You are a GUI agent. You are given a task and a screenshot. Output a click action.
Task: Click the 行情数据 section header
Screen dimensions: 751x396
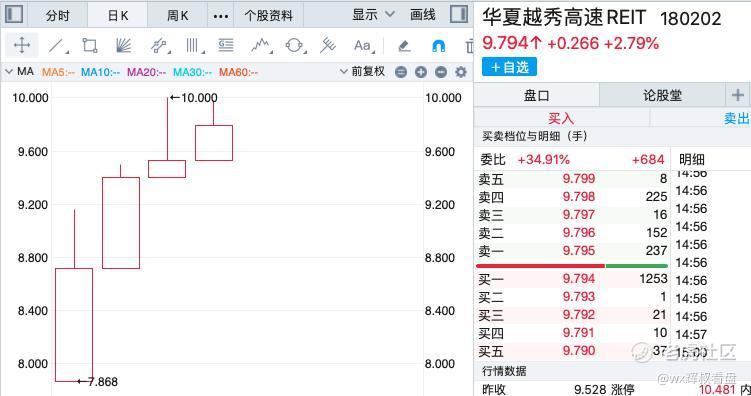point(504,371)
